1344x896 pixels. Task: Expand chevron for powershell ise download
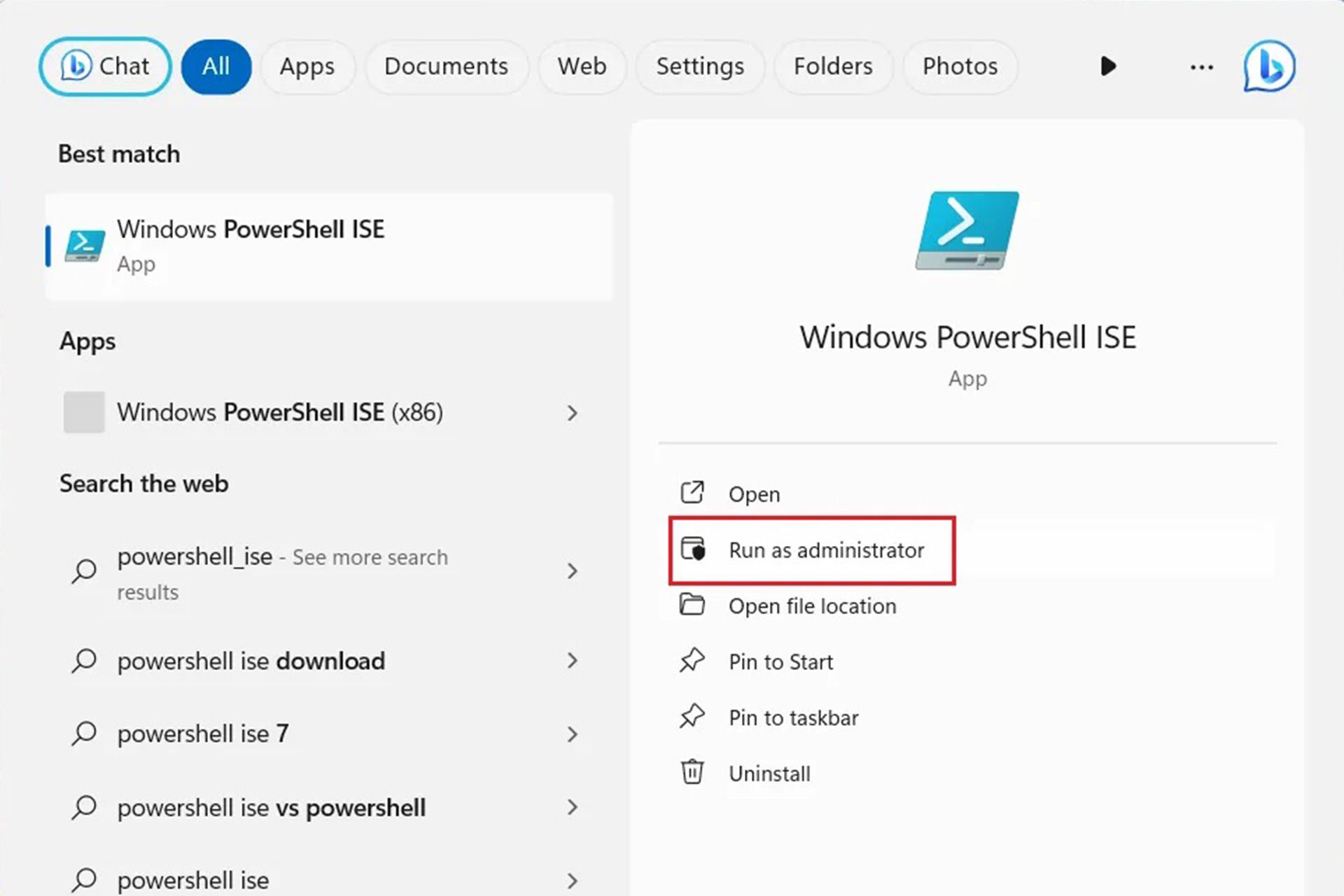tap(572, 661)
